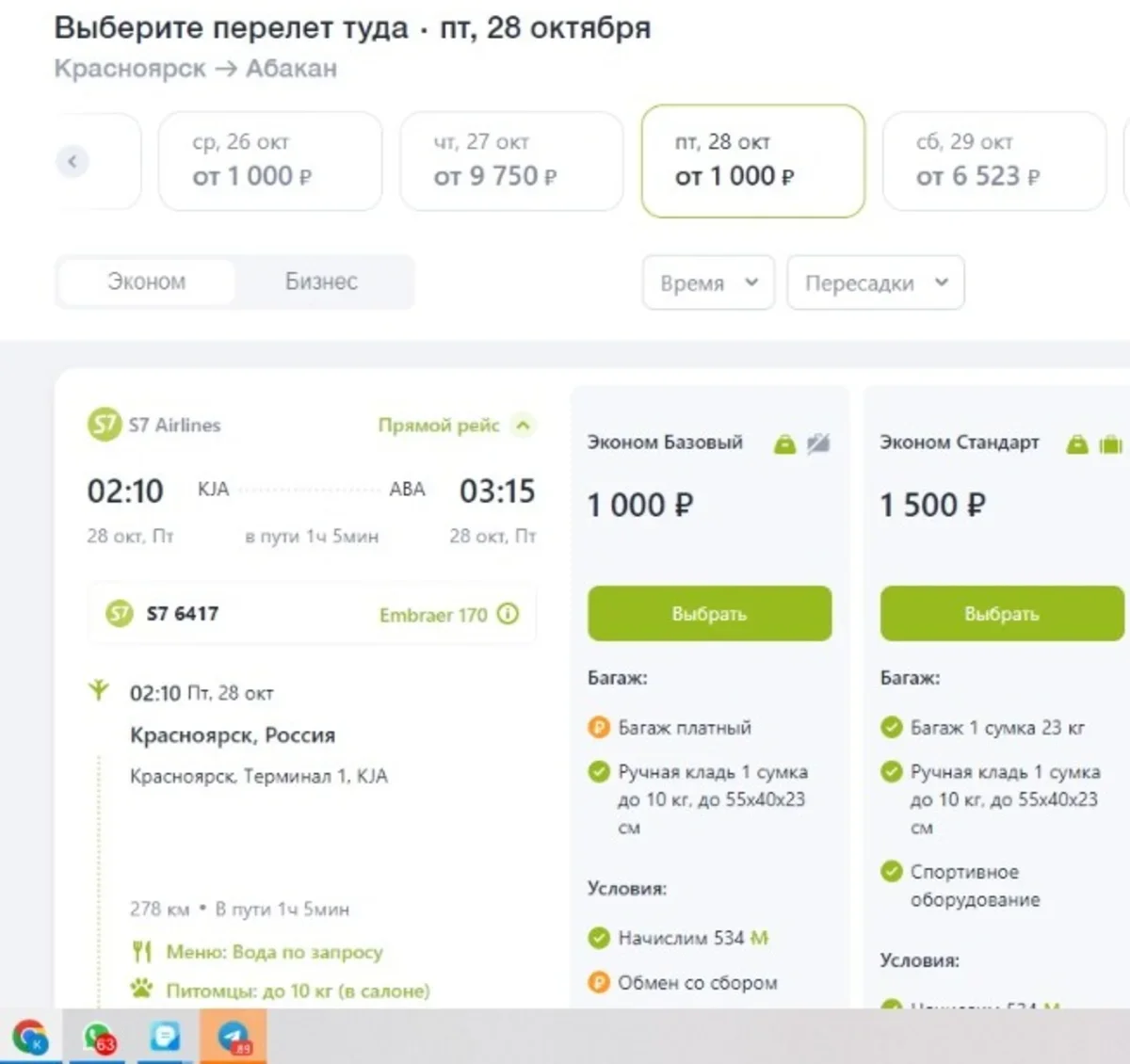Image resolution: width=1130 pixels, height=1064 pixels.
Task: Click the suitcase icon on Эконом Стандарт
Action: pos(1110,443)
